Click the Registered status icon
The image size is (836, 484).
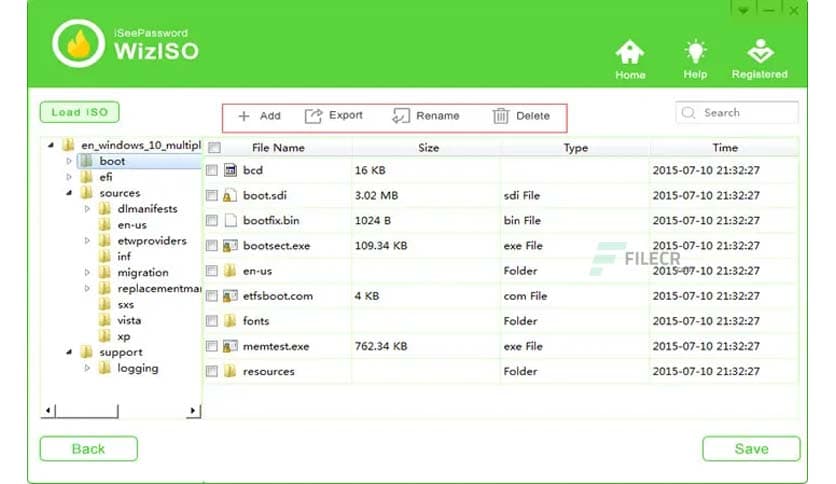click(760, 51)
